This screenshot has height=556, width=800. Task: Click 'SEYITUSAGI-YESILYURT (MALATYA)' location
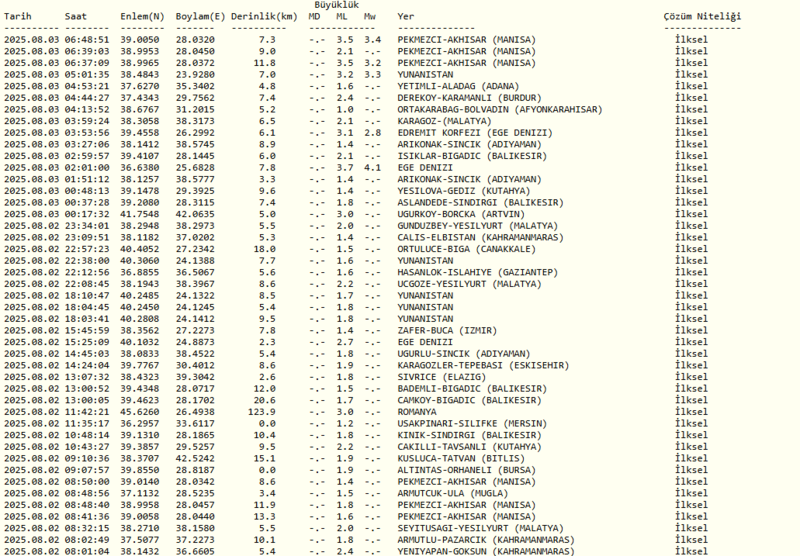[x=481, y=529]
